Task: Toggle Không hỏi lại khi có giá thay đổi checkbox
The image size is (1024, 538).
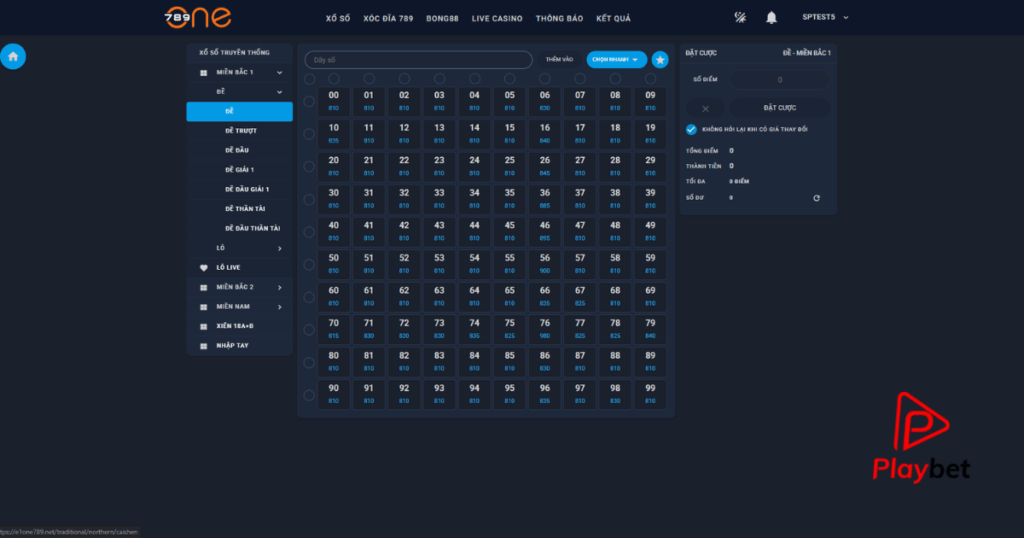Action: pyautogui.click(x=691, y=129)
